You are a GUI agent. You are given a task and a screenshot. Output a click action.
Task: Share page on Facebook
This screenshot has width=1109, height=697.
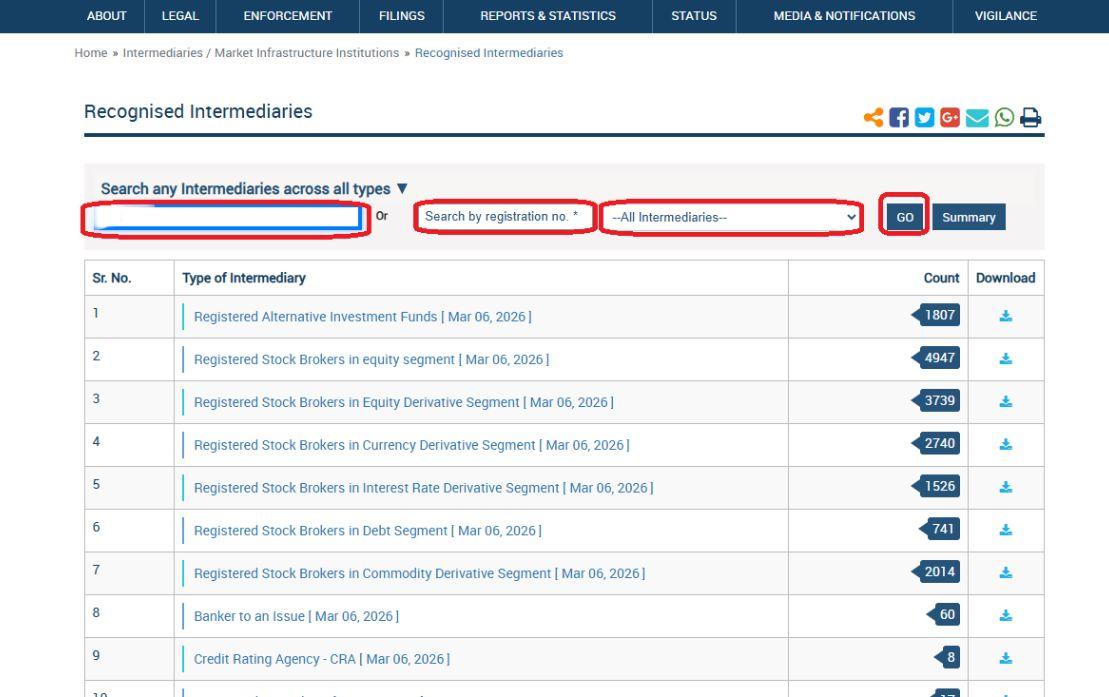click(899, 118)
